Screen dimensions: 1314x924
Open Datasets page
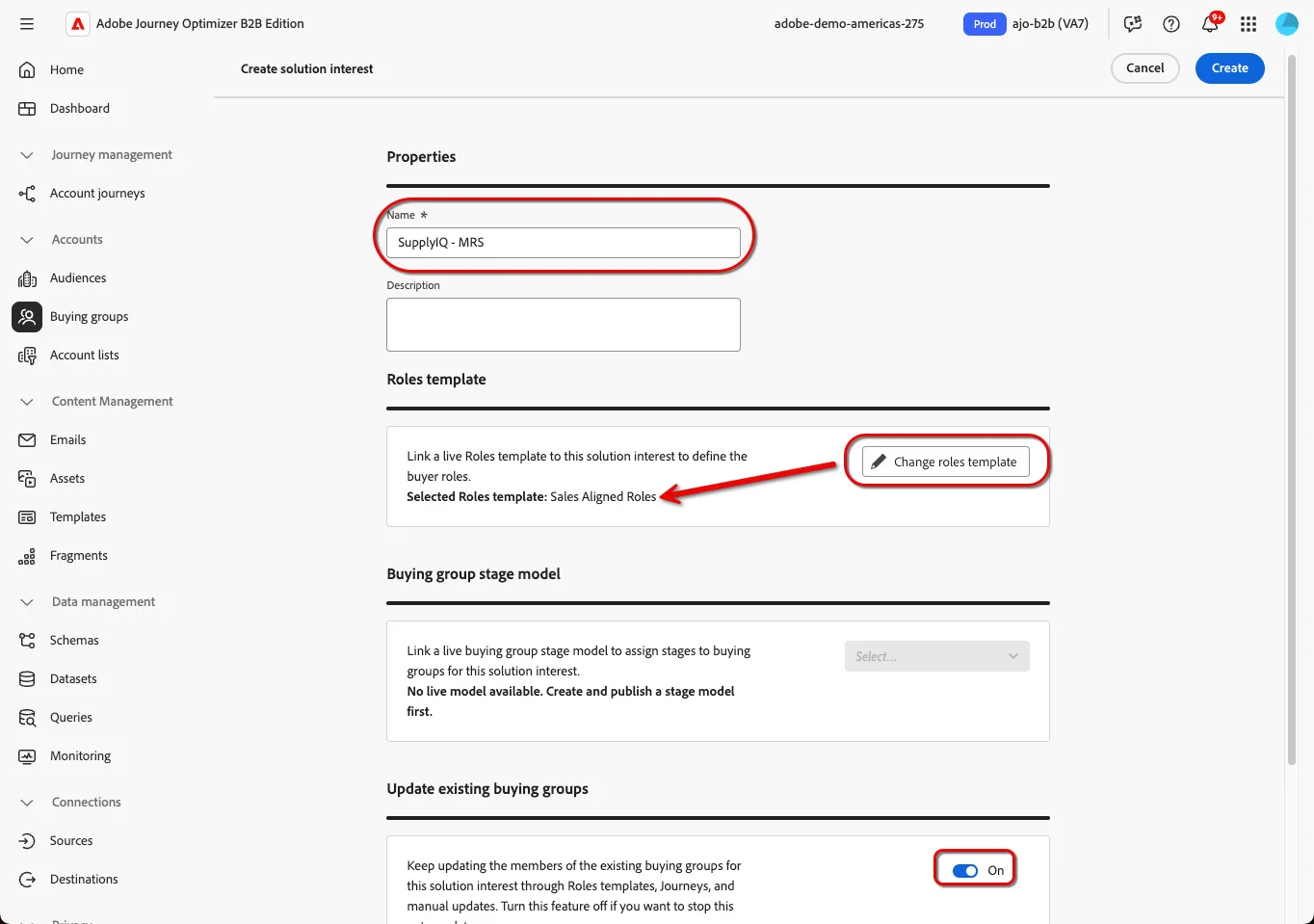73,678
